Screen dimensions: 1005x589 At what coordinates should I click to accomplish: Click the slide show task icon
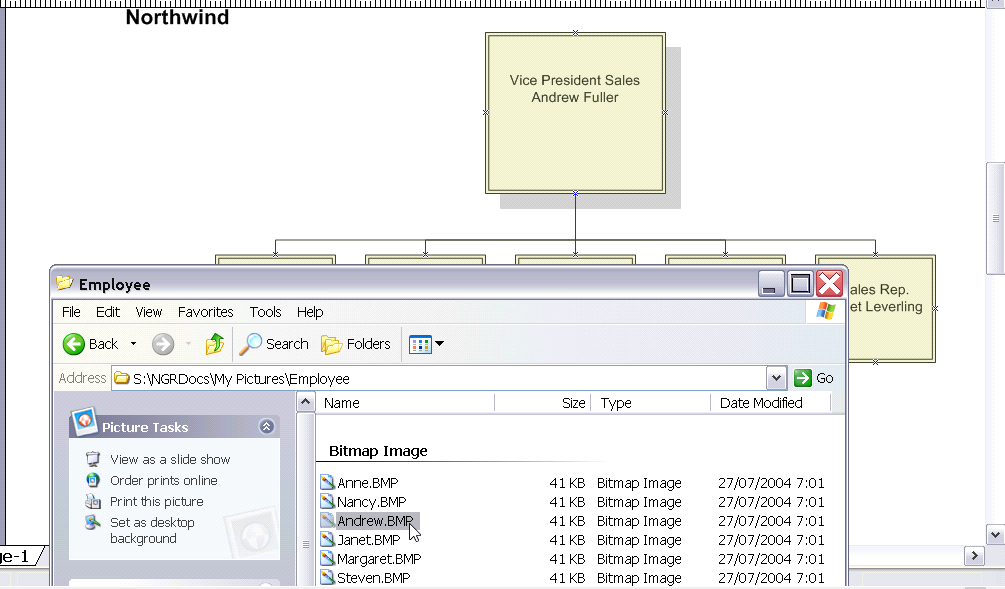93,459
